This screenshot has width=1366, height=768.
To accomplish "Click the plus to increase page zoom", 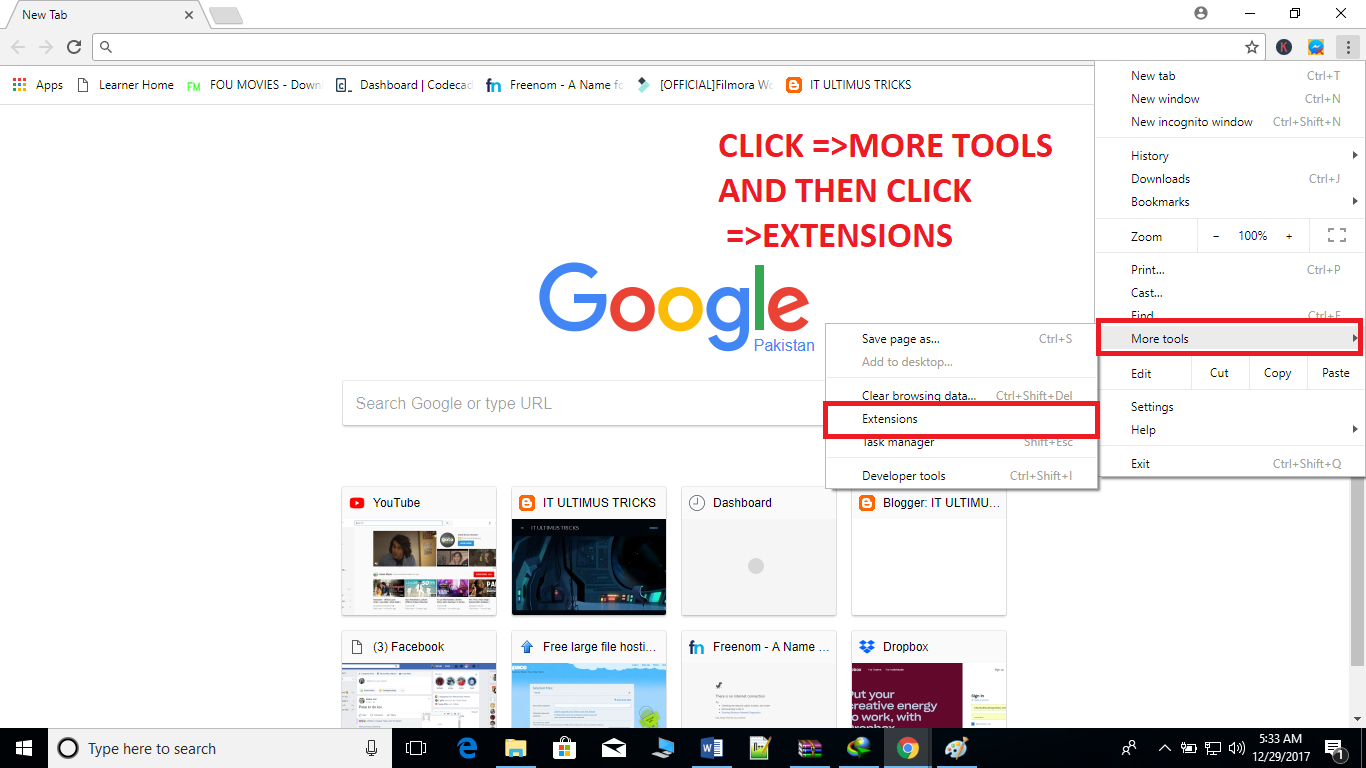I will coord(1288,235).
